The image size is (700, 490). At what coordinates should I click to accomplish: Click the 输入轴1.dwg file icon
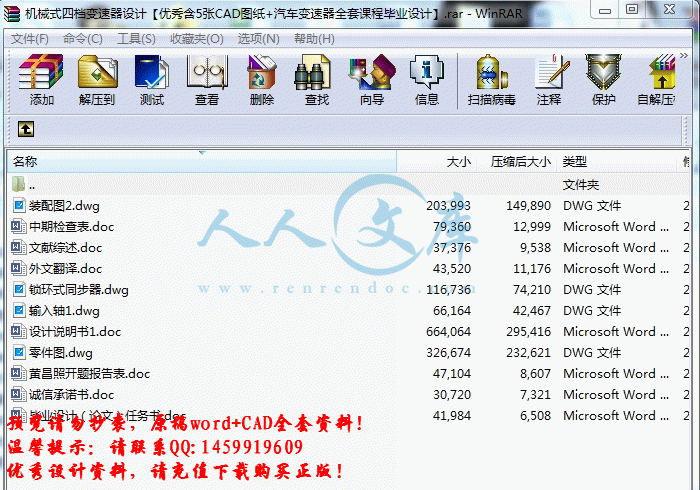coord(19,310)
